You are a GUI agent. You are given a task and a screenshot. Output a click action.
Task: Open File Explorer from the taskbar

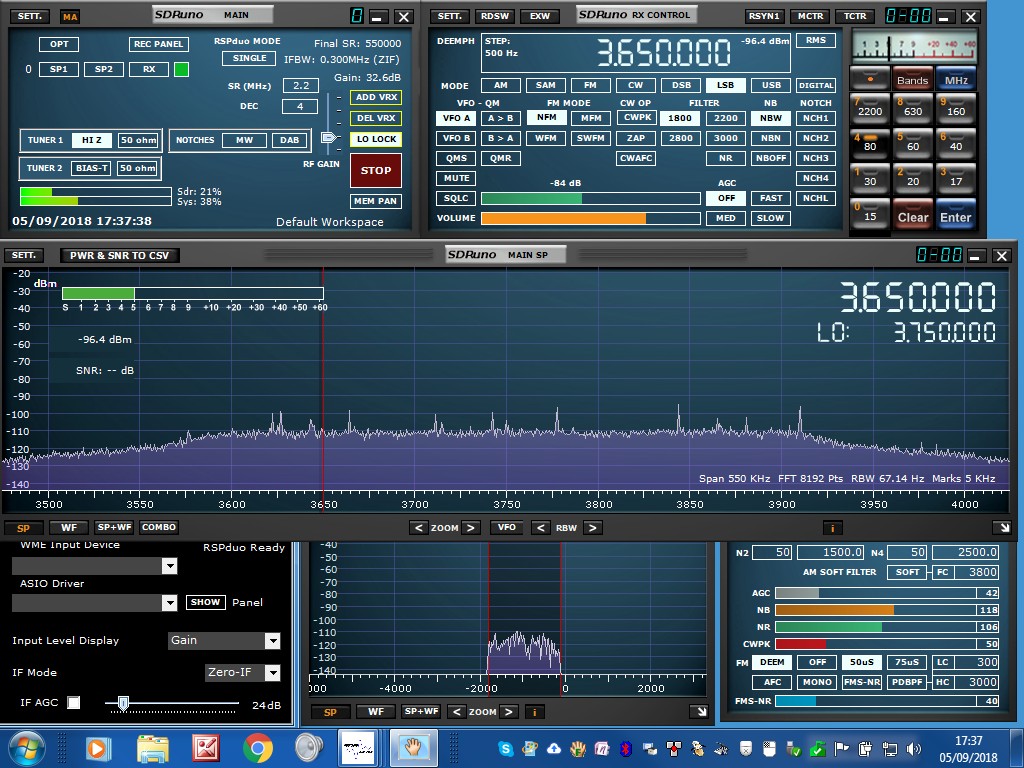(152, 748)
